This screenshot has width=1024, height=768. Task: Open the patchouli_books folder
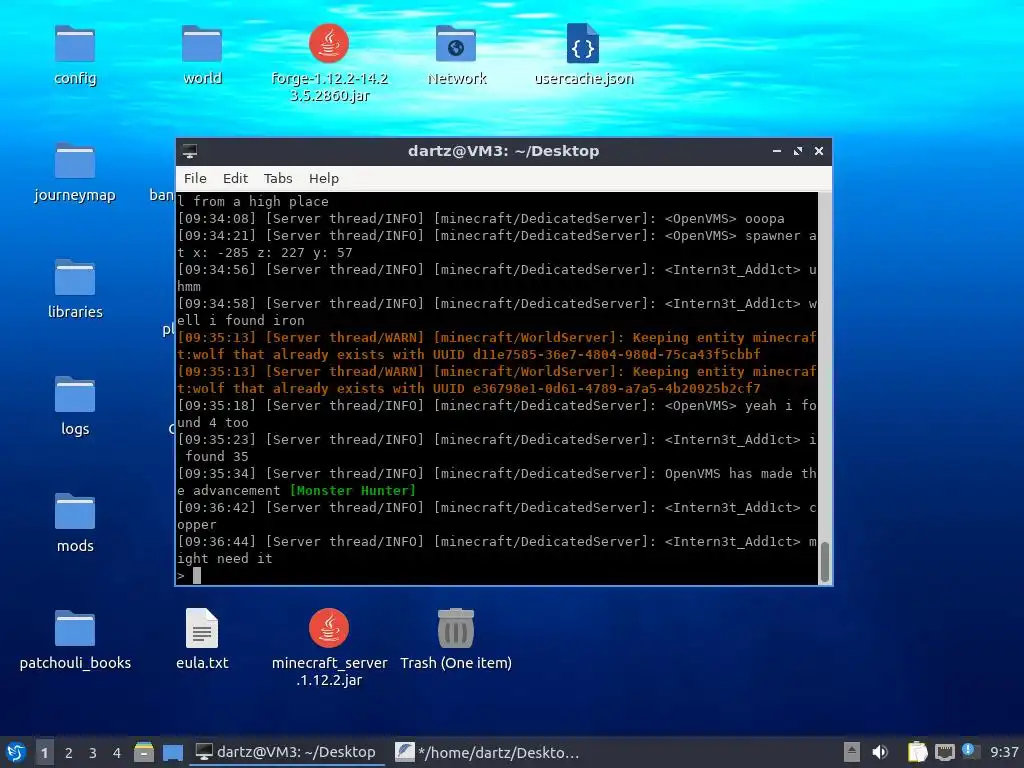coord(75,630)
